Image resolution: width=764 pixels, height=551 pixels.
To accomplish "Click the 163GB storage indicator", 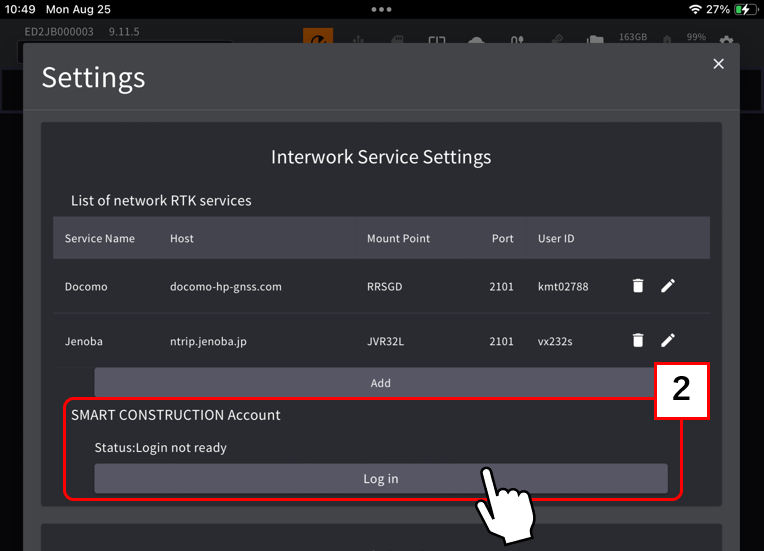I will point(632,37).
